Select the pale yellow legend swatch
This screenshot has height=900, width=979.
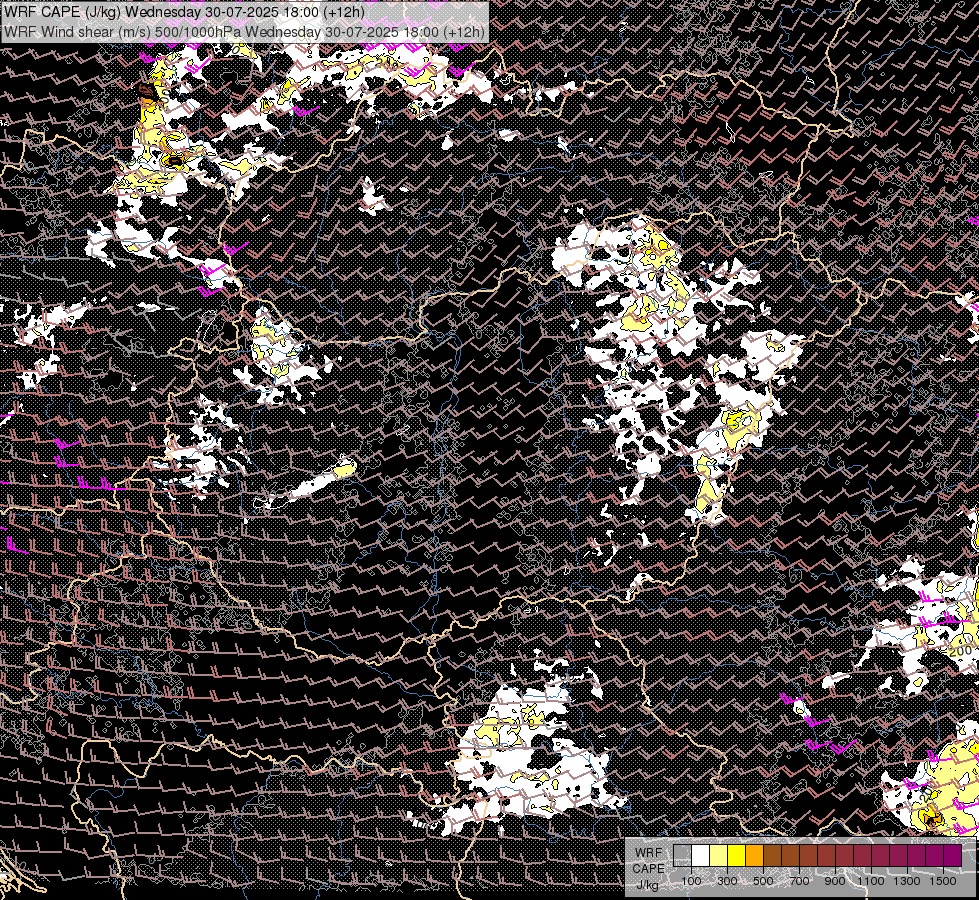tap(719, 856)
